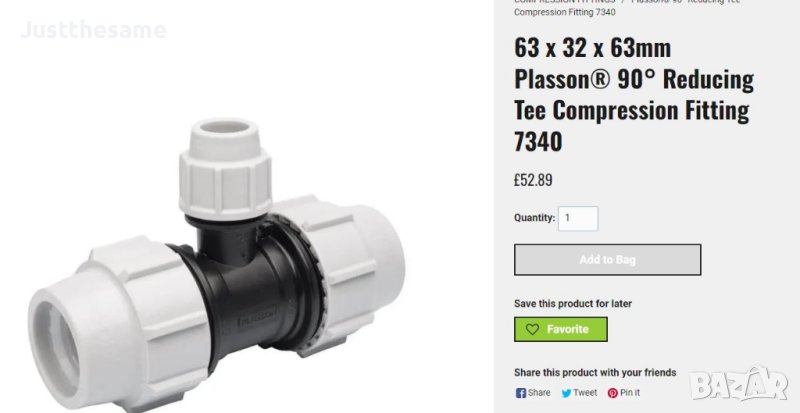The height and width of the screenshot is (413, 800).
Task: Click the Twitter bird icon
Action: (x=566, y=393)
